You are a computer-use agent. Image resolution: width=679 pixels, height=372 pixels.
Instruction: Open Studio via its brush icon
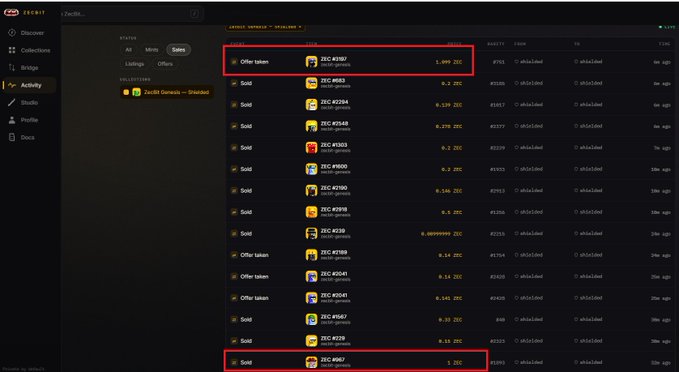pyautogui.click(x=12, y=103)
